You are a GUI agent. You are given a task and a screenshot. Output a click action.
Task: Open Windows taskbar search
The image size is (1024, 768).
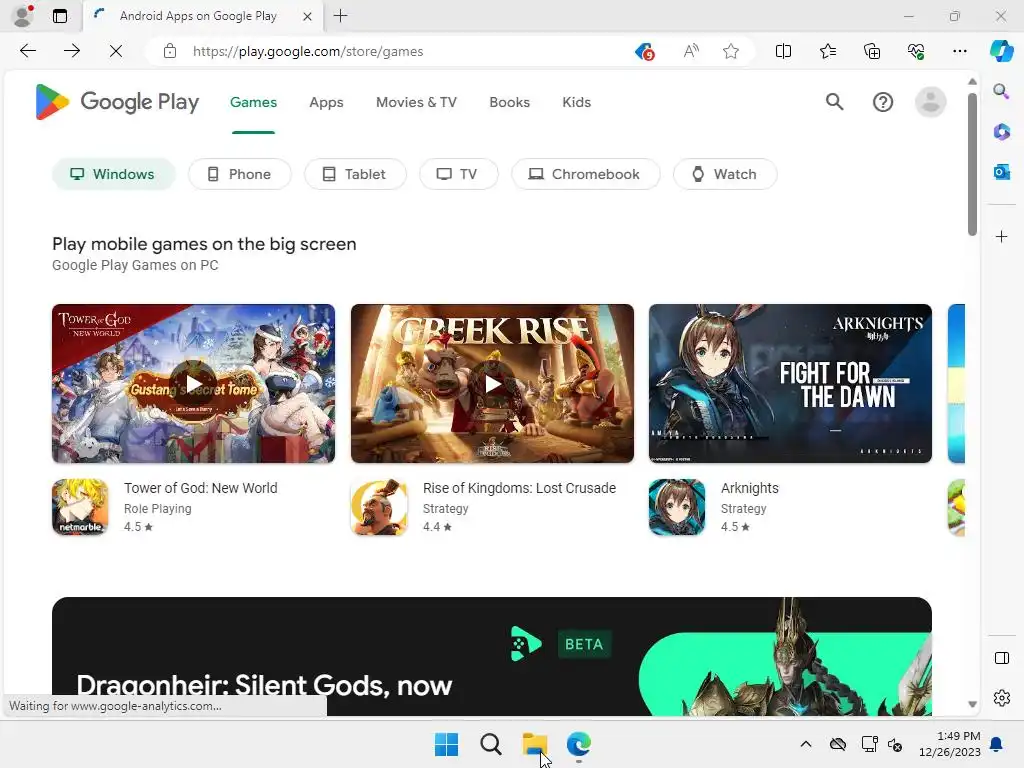coord(490,744)
